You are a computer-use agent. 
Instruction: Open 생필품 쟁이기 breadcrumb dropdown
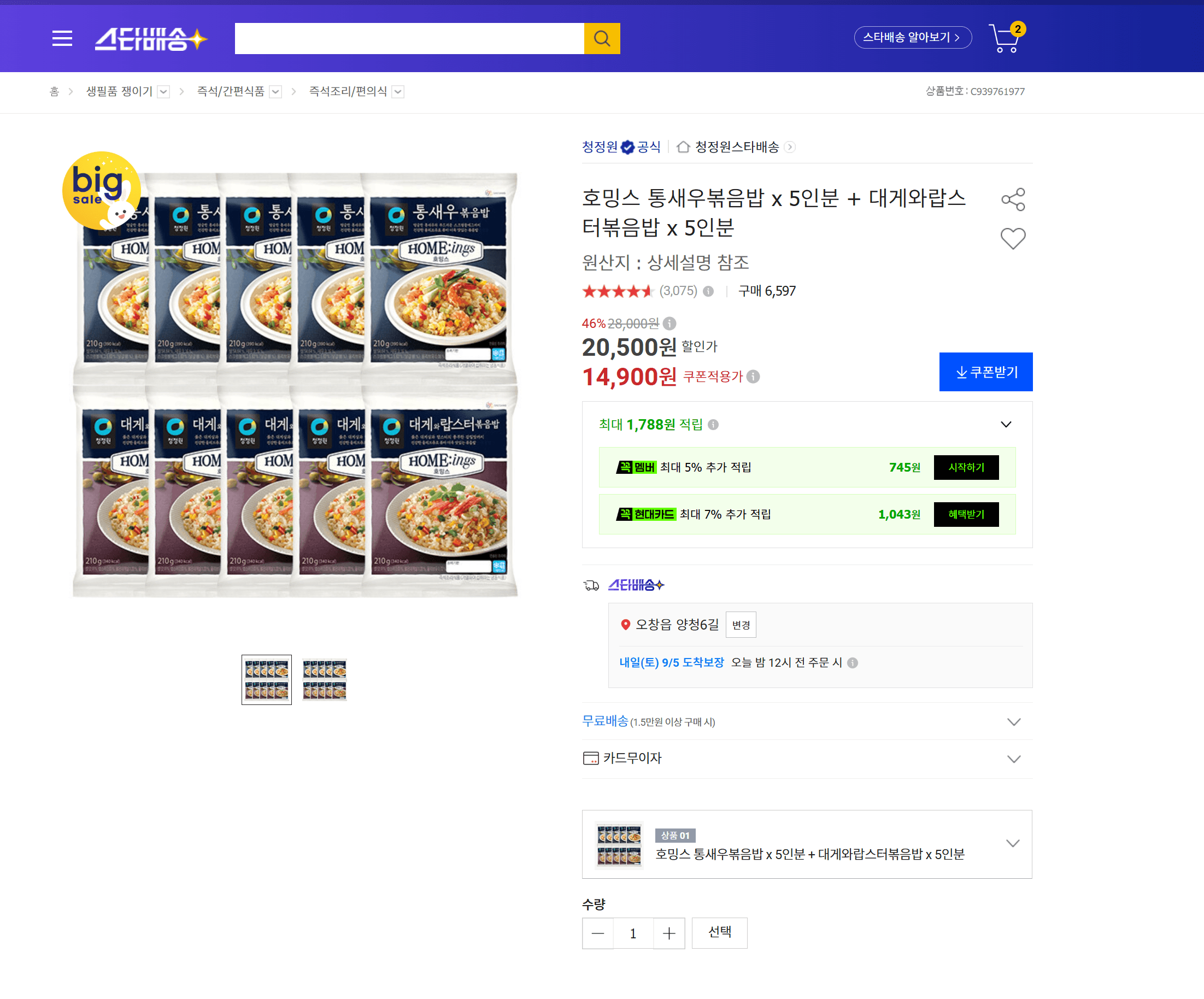click(x=163, y=92)
